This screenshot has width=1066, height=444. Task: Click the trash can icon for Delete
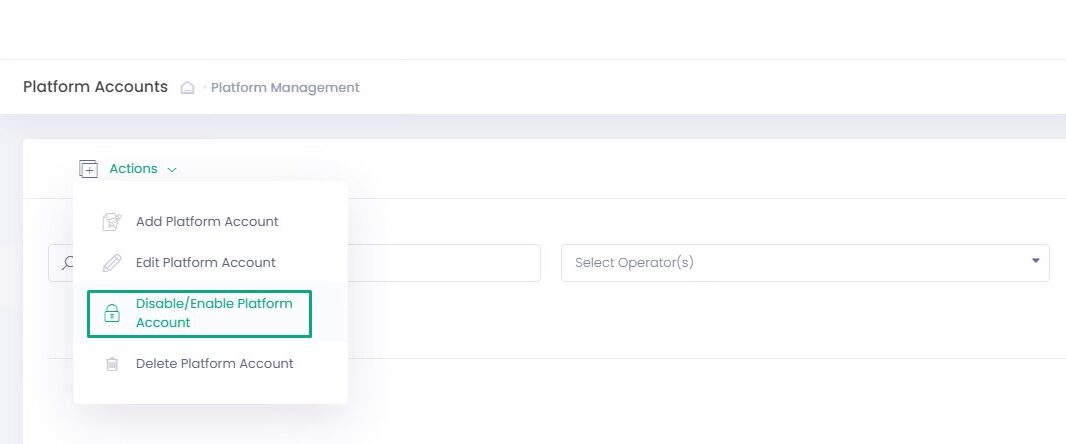[113, 364]
